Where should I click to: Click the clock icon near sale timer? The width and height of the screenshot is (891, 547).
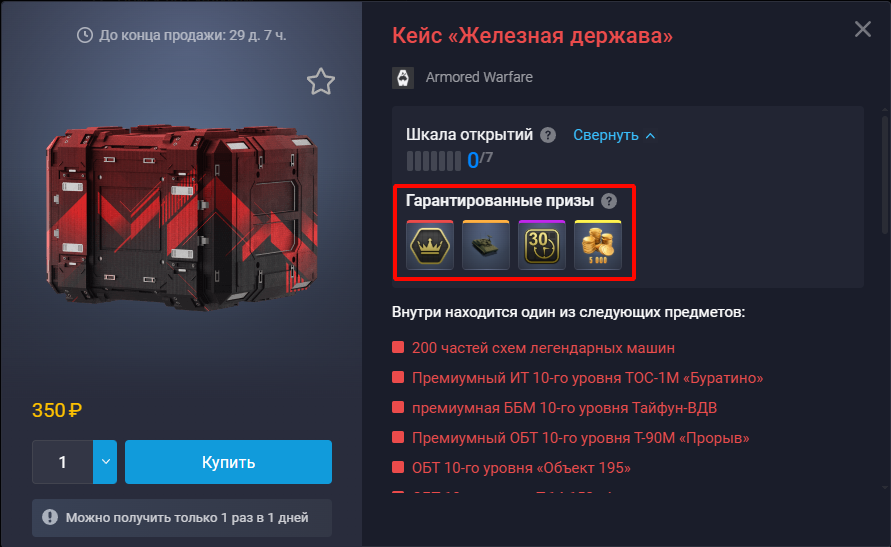pos(85,35)
